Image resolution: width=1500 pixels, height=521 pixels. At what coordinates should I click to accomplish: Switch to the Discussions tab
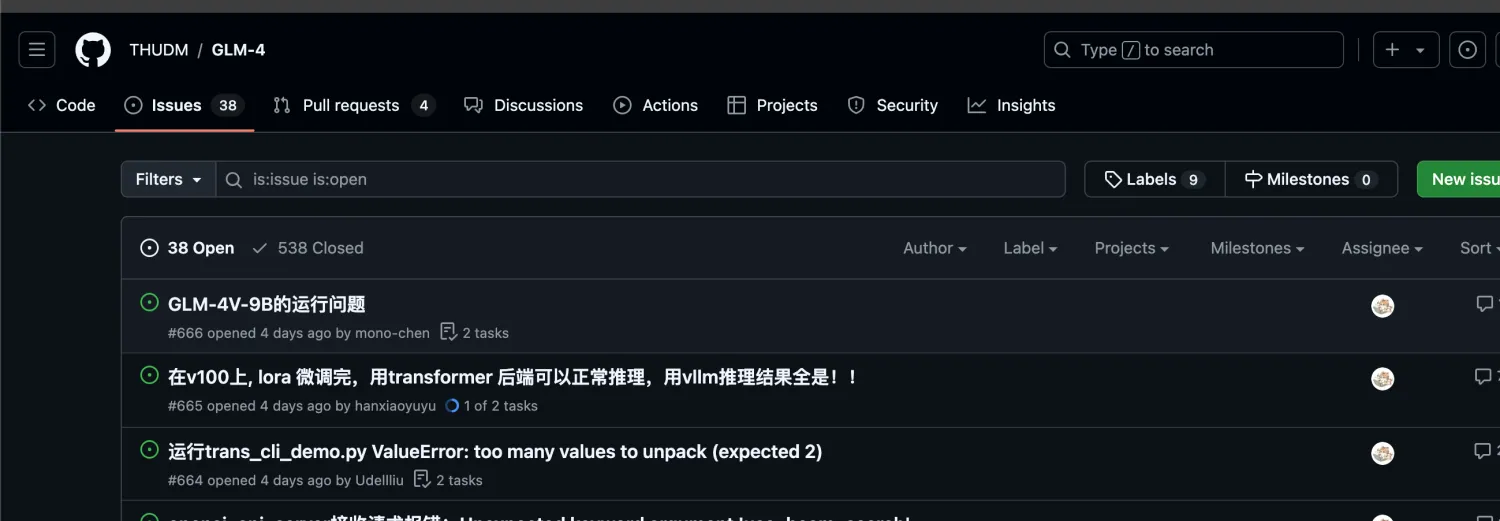tap(524, 105)
